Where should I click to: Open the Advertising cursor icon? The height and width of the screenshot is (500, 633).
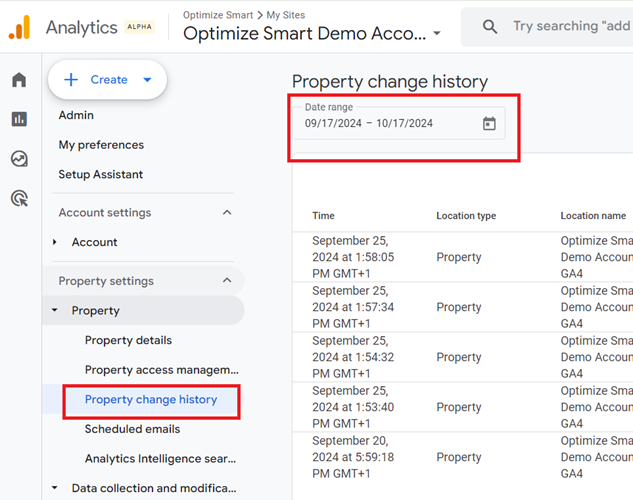(19, 198)
